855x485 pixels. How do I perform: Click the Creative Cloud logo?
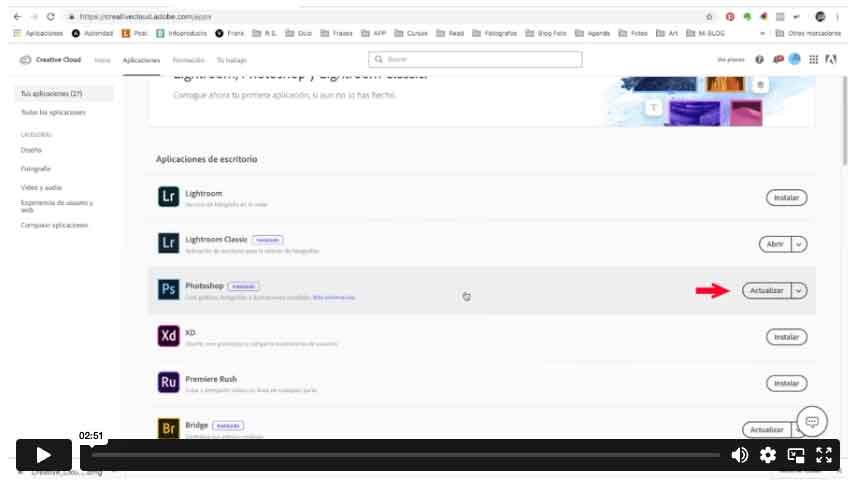point(25,59)
